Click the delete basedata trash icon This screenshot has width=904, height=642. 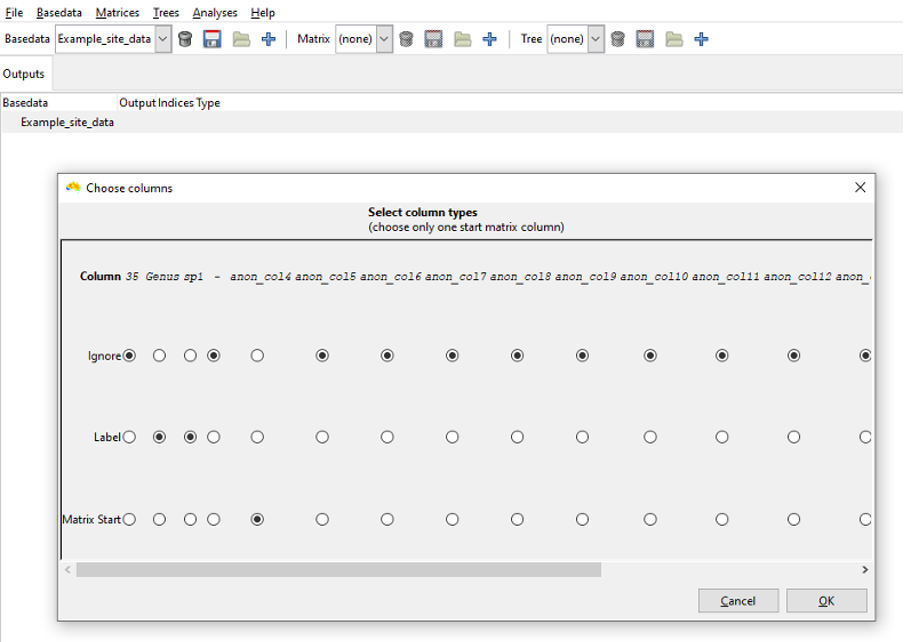(185, 39)
